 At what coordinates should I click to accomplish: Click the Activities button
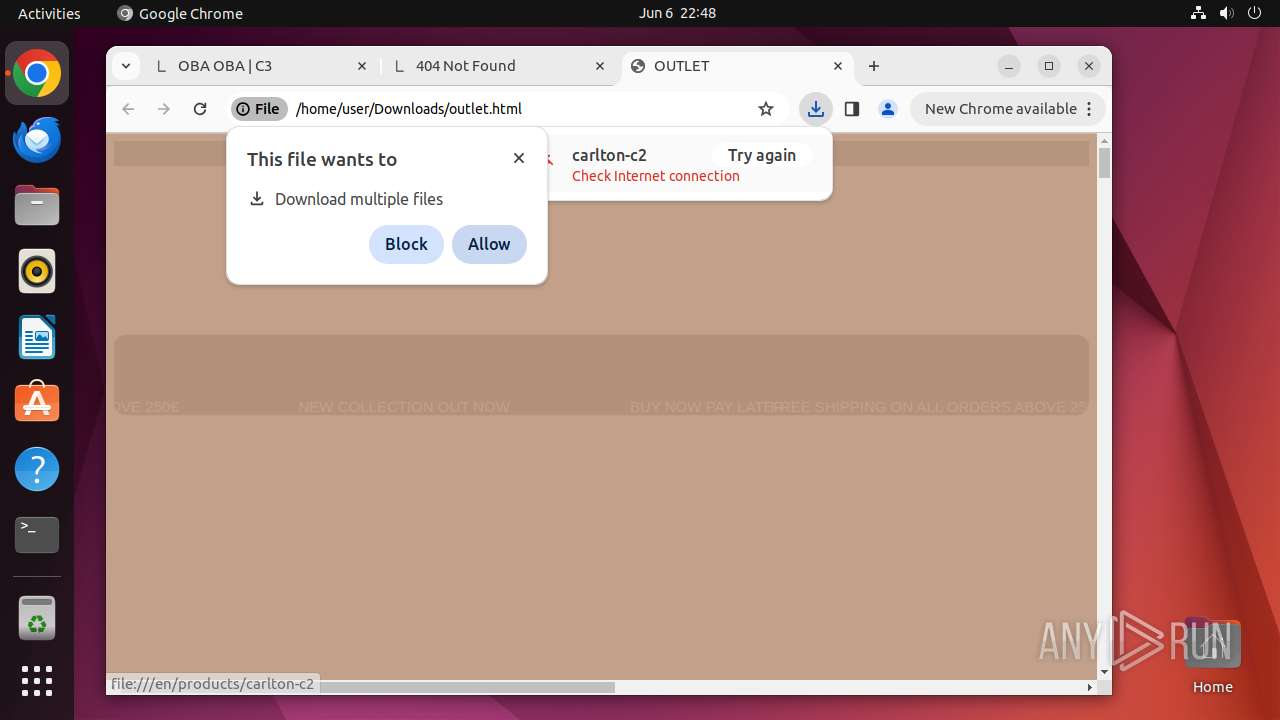[49, 13]
